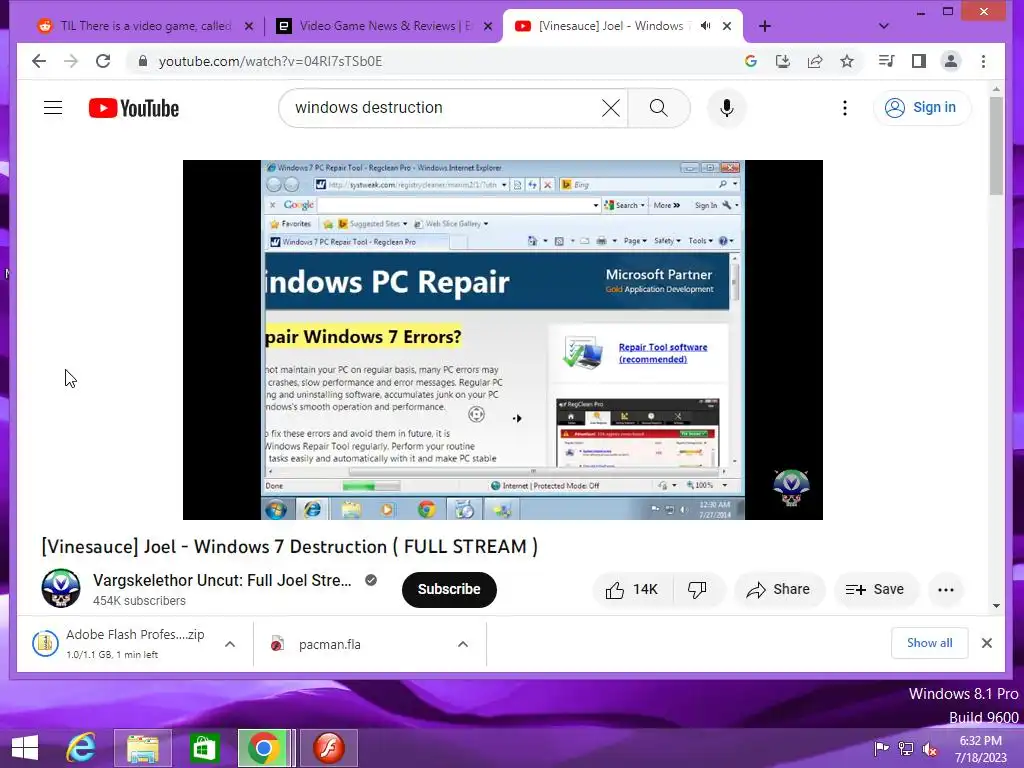View site information padlock icon

coord(143,61)
